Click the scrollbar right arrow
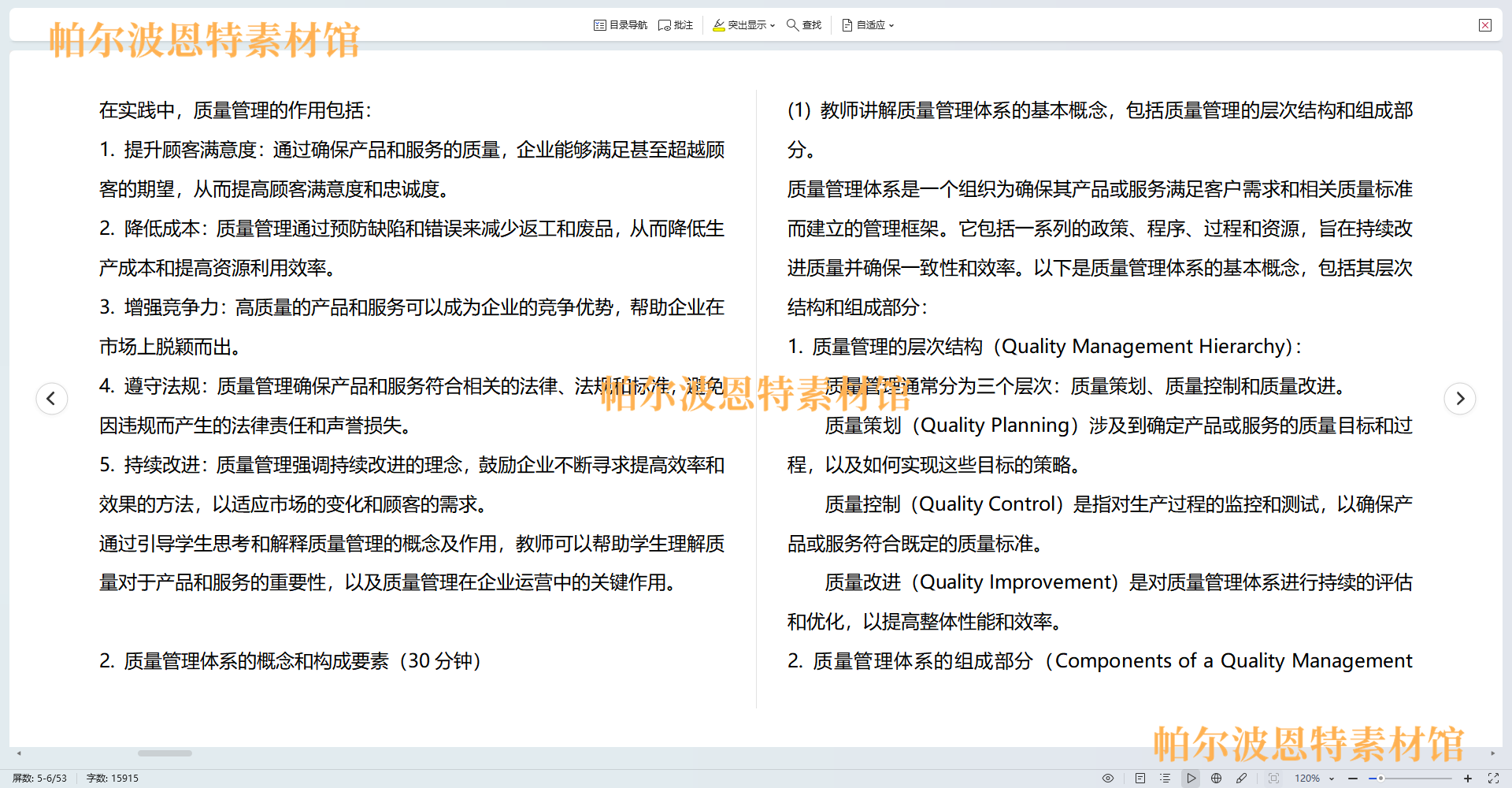The image size is (1512, 788). (x=1492, y=753)
